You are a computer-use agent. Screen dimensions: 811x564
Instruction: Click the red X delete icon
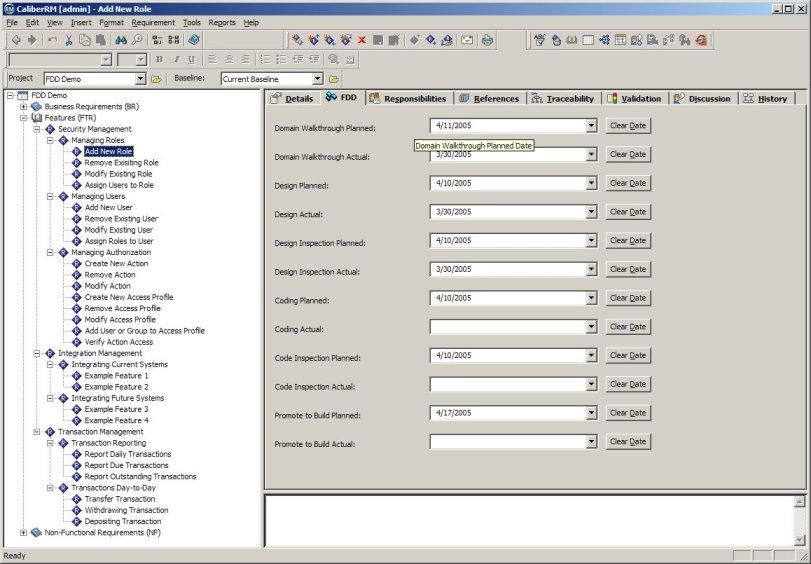(362, 40)
